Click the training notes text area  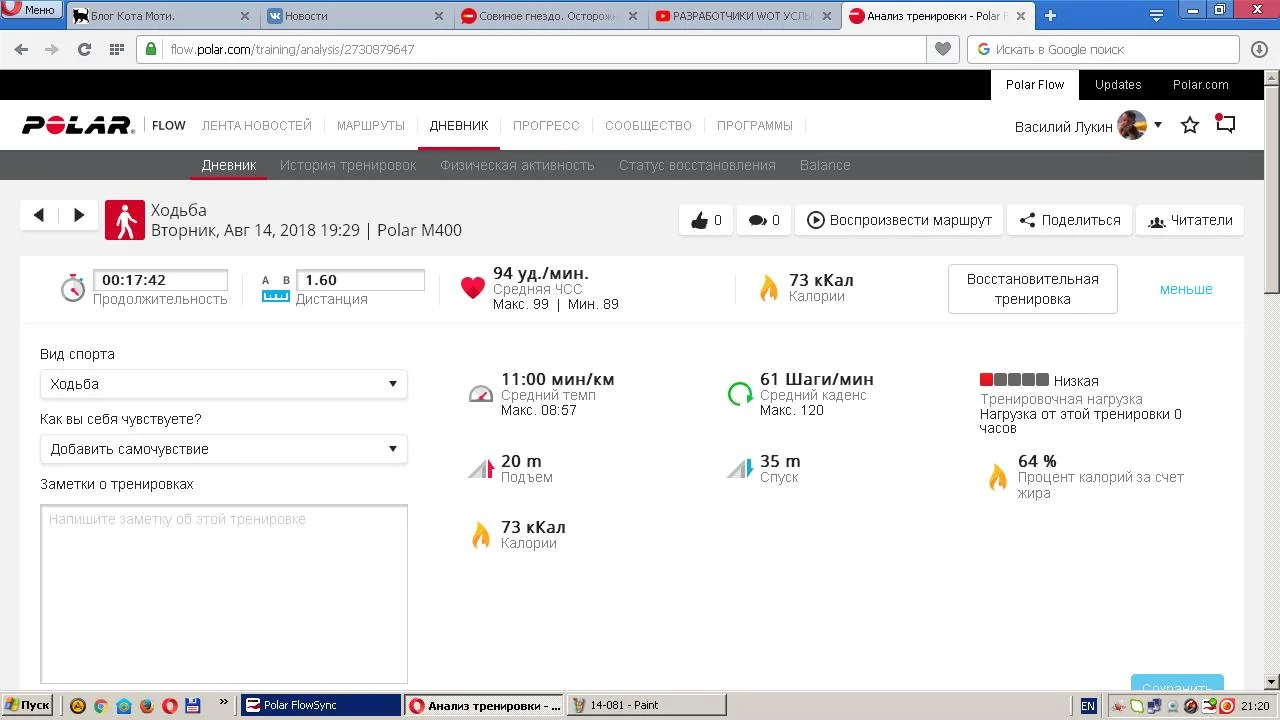pyautogui.click(x=224, y=594)
